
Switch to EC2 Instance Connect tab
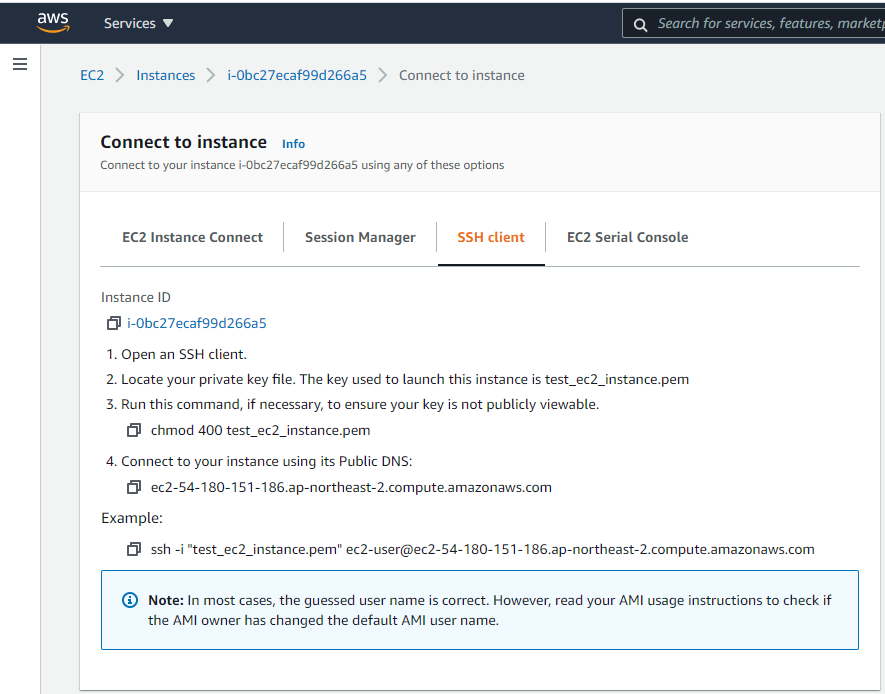[x=192, y=238]
